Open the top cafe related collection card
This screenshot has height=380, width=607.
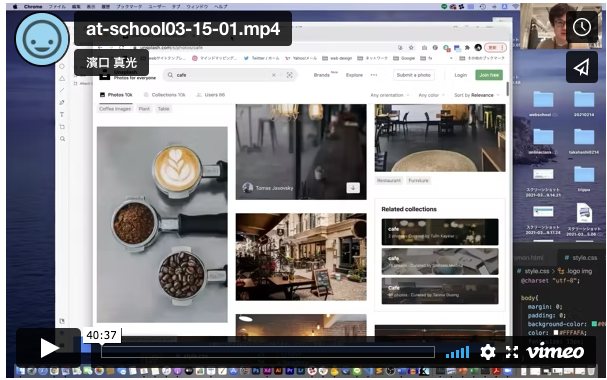point(440,232)
